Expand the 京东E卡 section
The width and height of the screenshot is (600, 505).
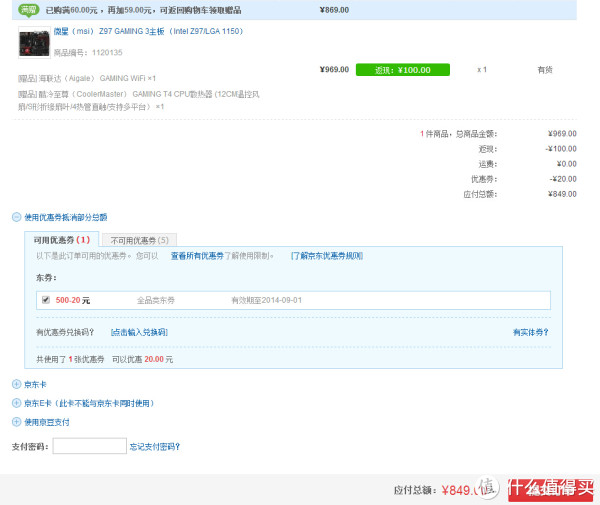tap(89, 403)
